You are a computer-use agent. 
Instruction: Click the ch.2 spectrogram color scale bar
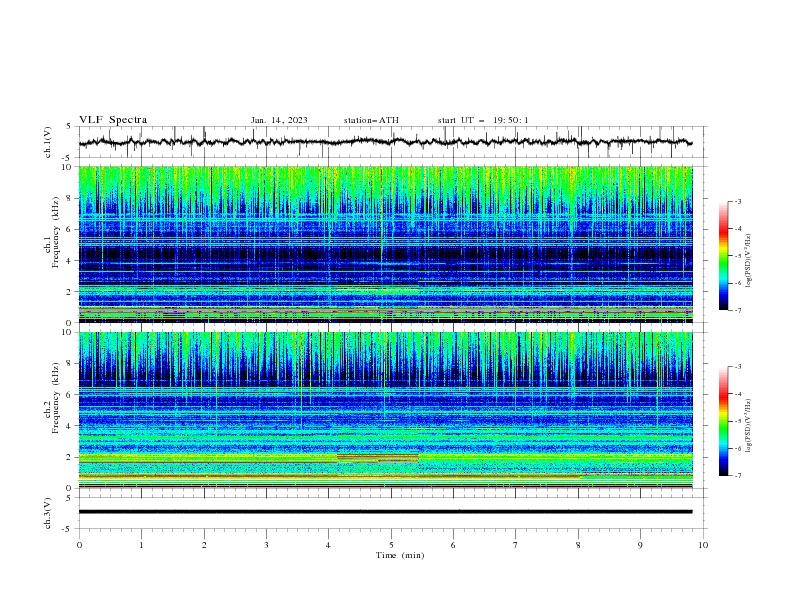pyautogui.click(x=724, y=421)
